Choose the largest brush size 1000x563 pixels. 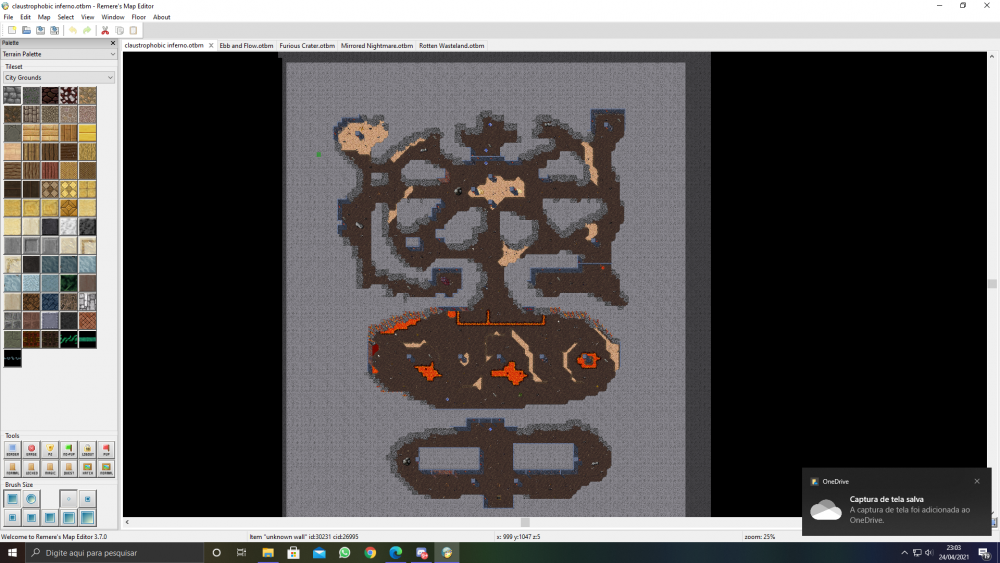(87, 517)
